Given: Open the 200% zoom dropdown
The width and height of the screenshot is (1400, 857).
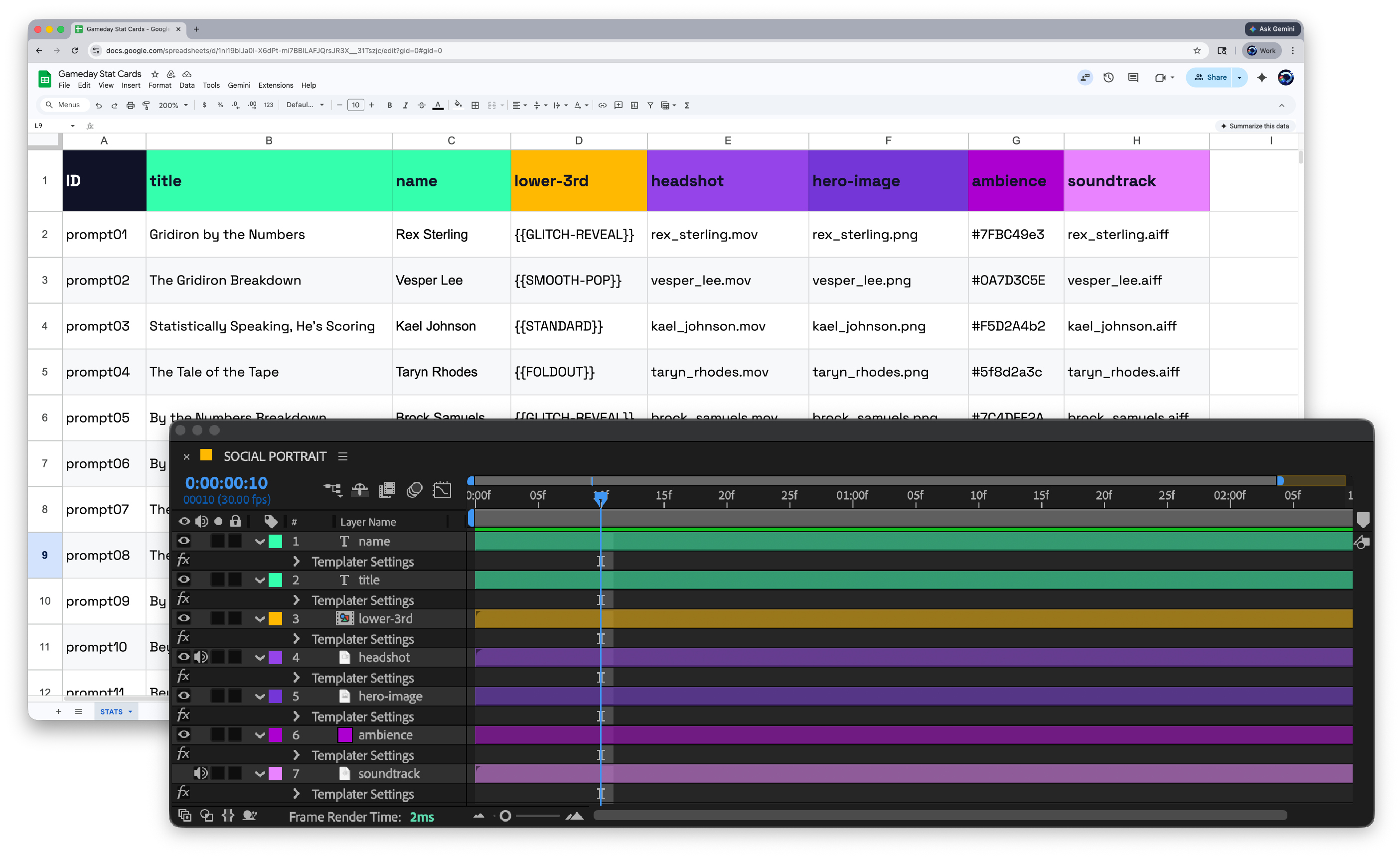Looking at the screenshot, I should coord(173,105).
